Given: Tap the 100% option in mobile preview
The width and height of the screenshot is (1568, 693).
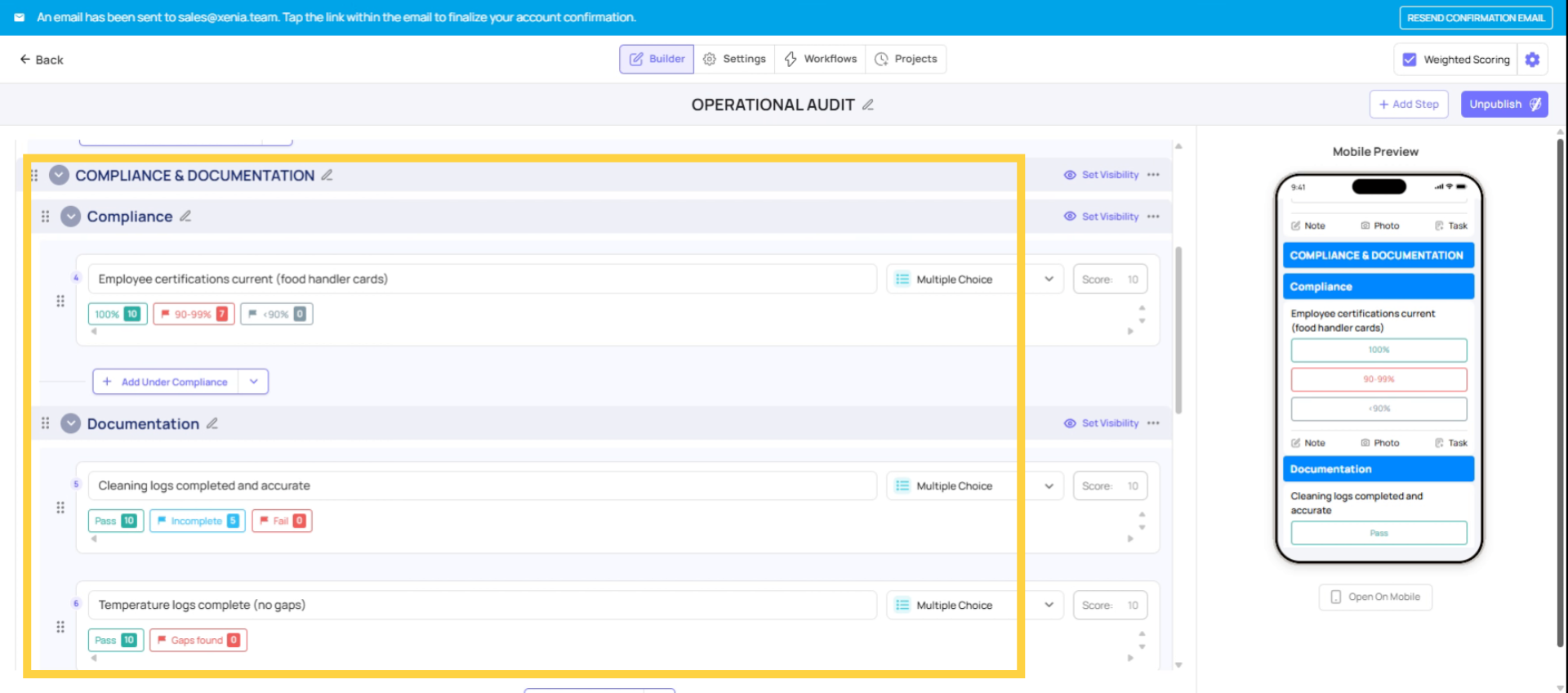Looking at the screenshot, I should click(1379, 350).
